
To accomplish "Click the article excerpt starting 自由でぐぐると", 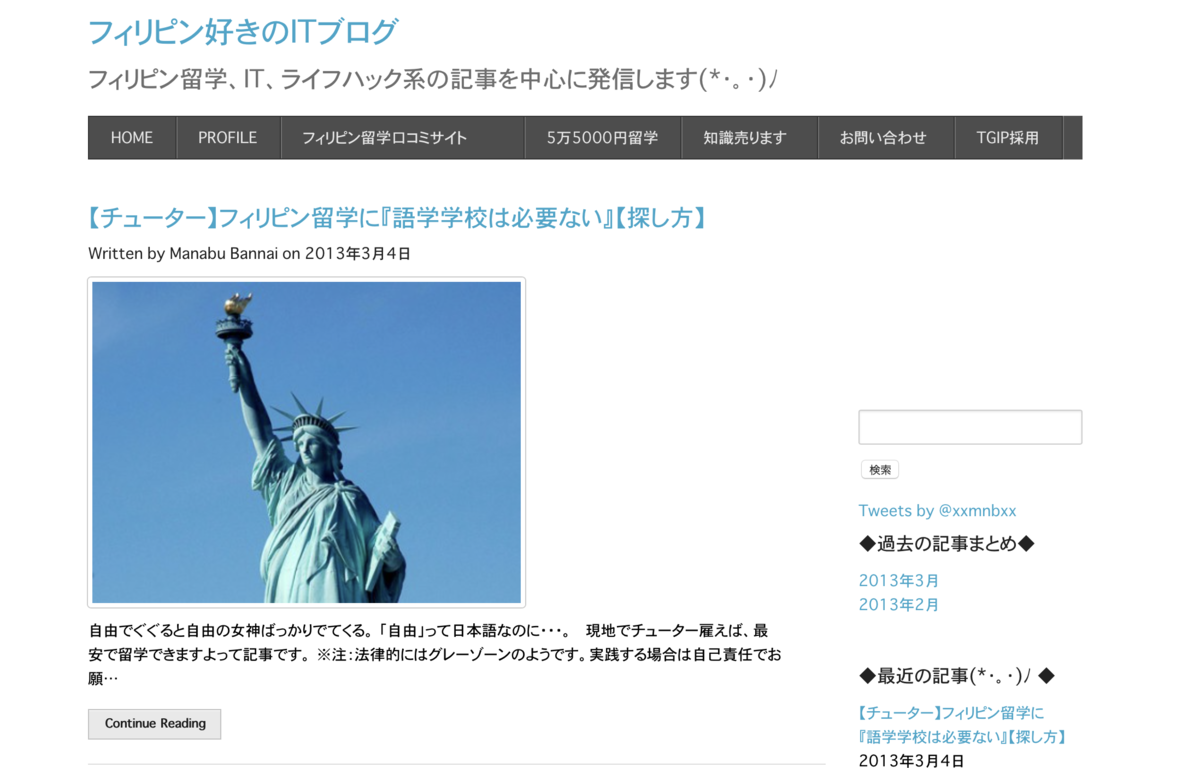I will point(435,655).
